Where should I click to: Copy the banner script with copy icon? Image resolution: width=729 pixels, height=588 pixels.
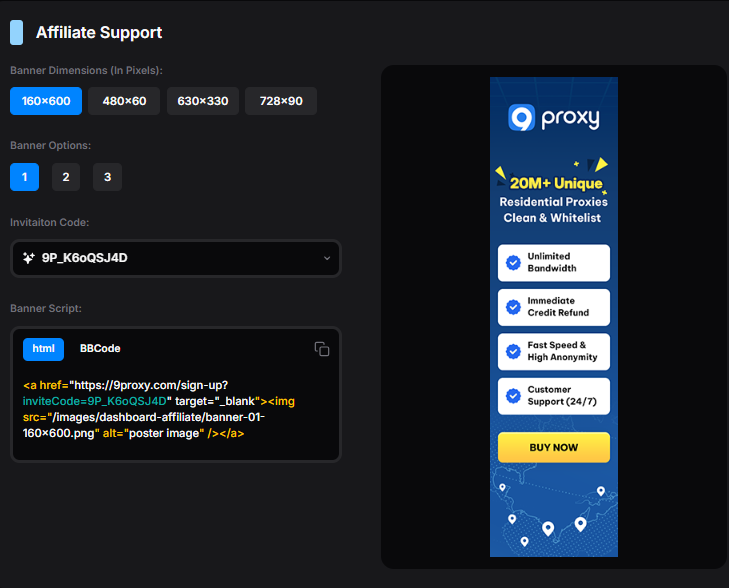322,349
